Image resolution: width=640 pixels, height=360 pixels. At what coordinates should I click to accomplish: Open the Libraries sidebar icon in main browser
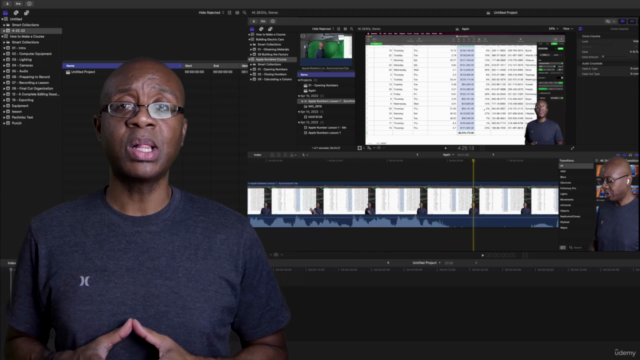[5, 13]
